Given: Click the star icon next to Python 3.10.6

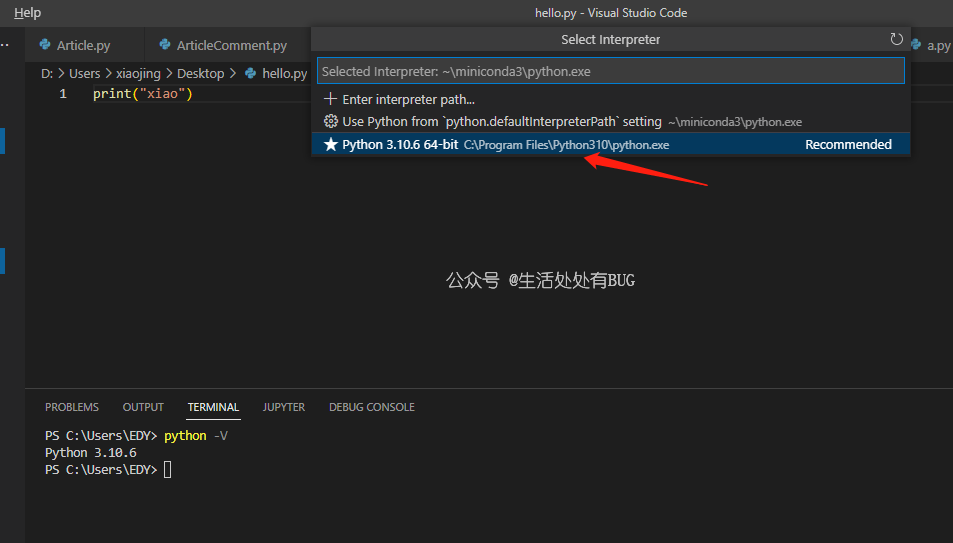Looking at the screenshot, I should tap(331, 145).
